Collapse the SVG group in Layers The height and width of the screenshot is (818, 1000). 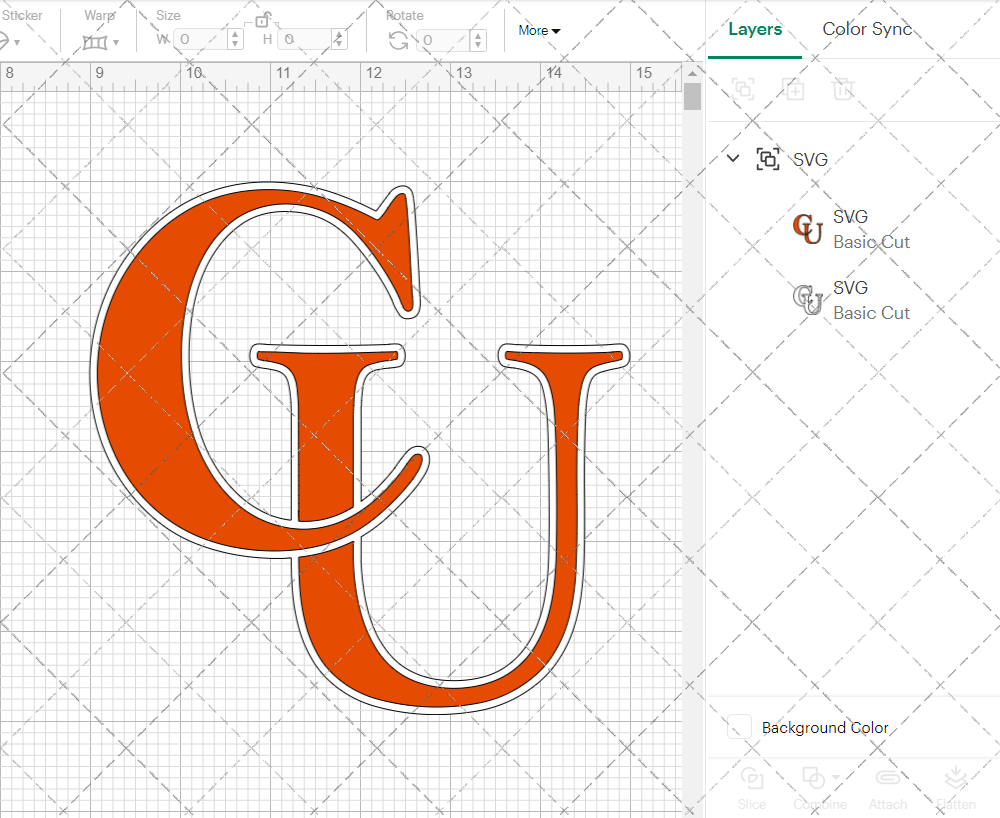click(733, 158)
